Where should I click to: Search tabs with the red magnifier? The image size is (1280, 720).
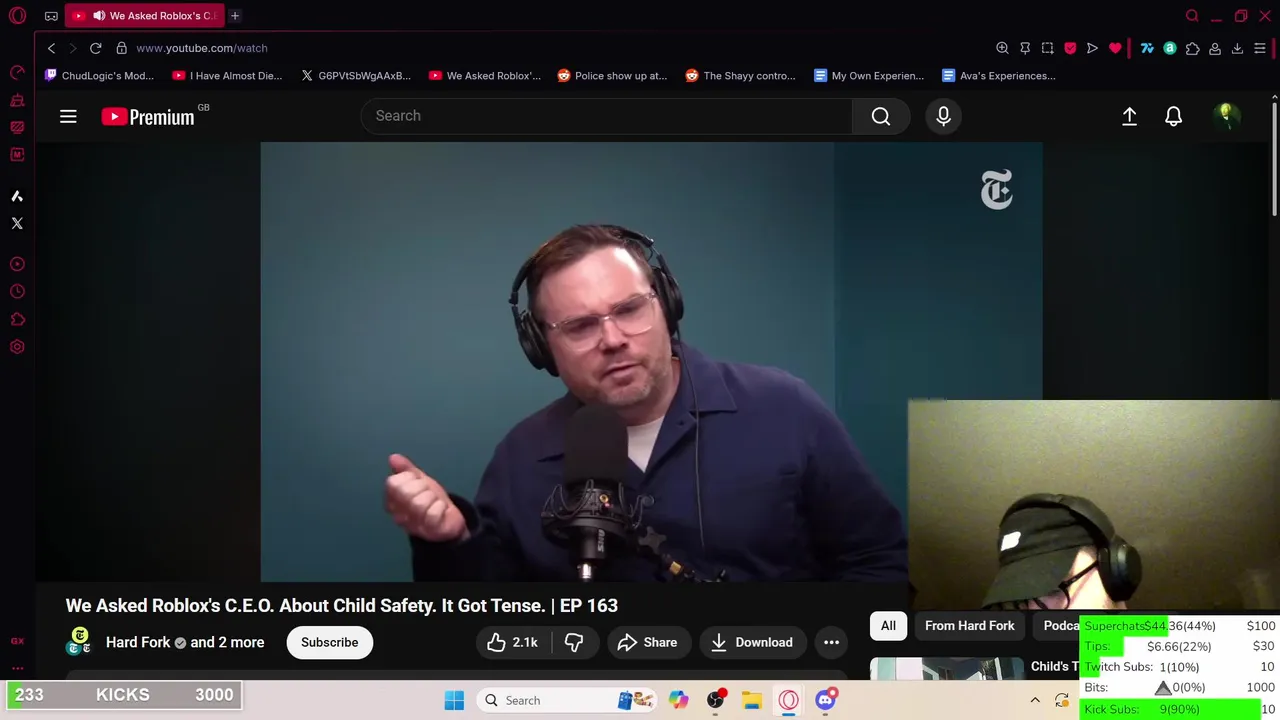click(1192, 16)
